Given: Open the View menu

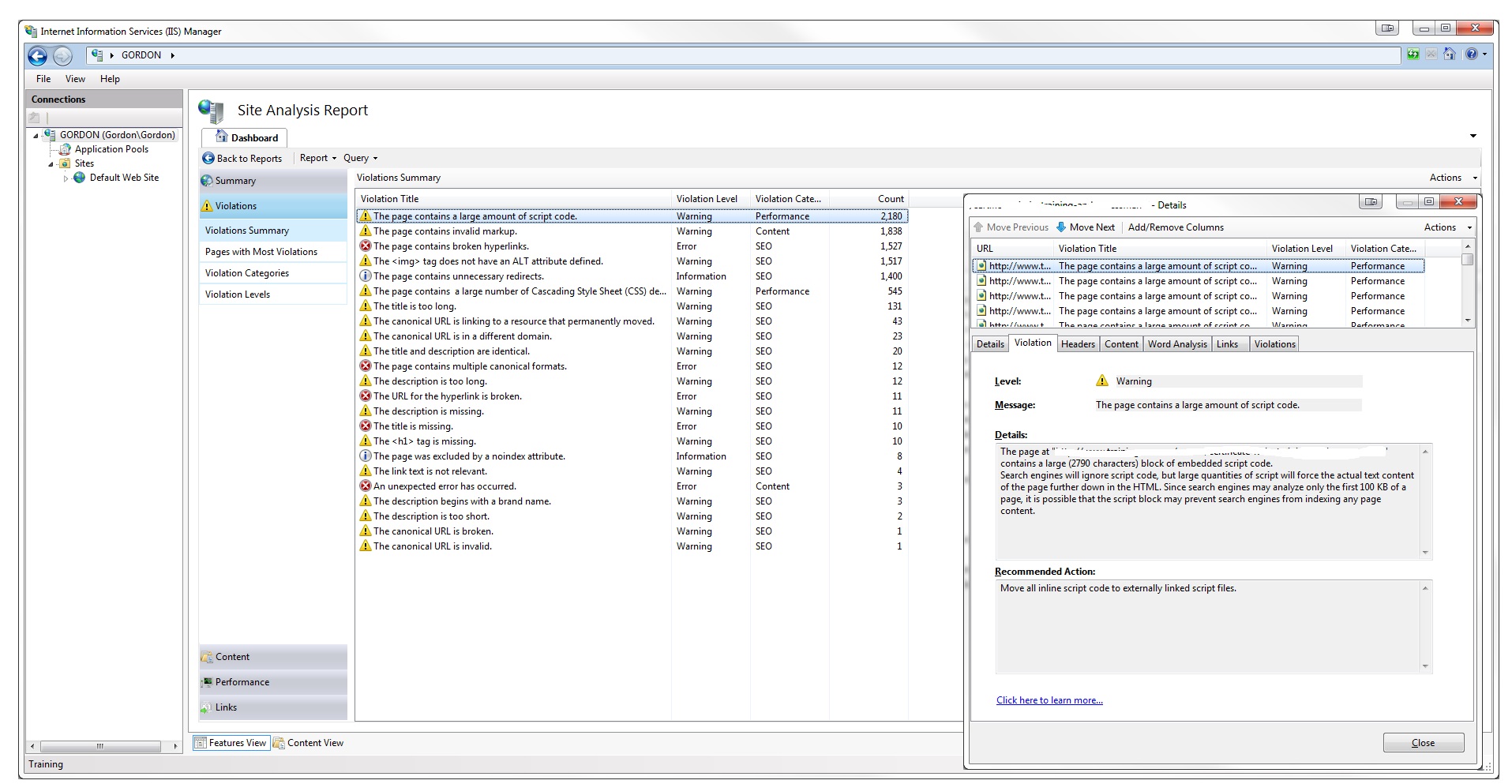Looking at the screenshot, I should point(75,79).
